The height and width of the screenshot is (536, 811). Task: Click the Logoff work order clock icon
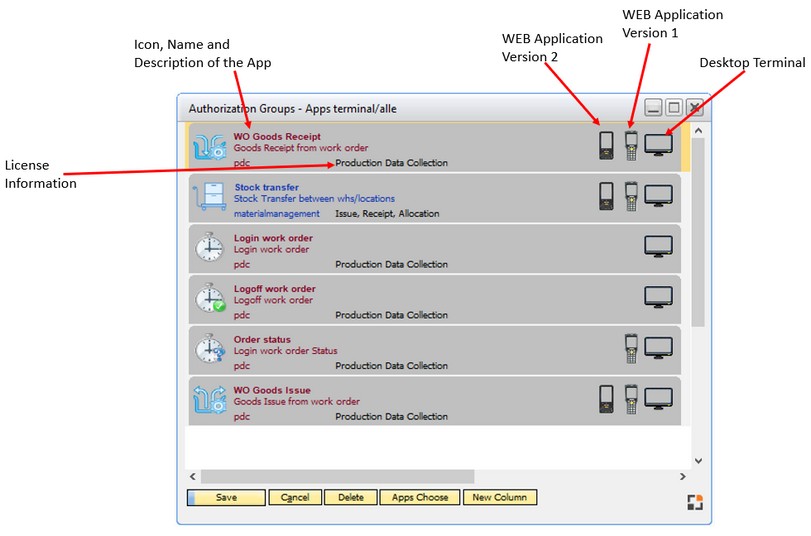click(x=210, y=299)
